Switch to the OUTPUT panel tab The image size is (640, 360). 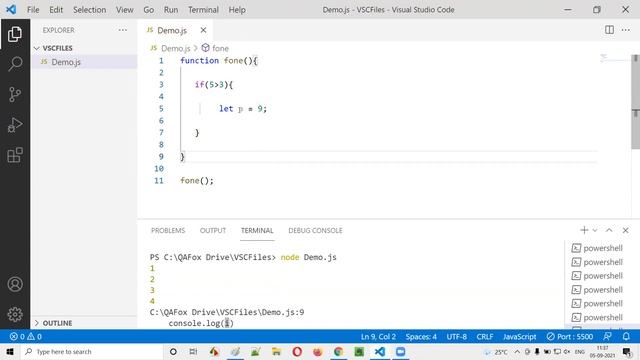pyautogui.click(x=213, y=231)
